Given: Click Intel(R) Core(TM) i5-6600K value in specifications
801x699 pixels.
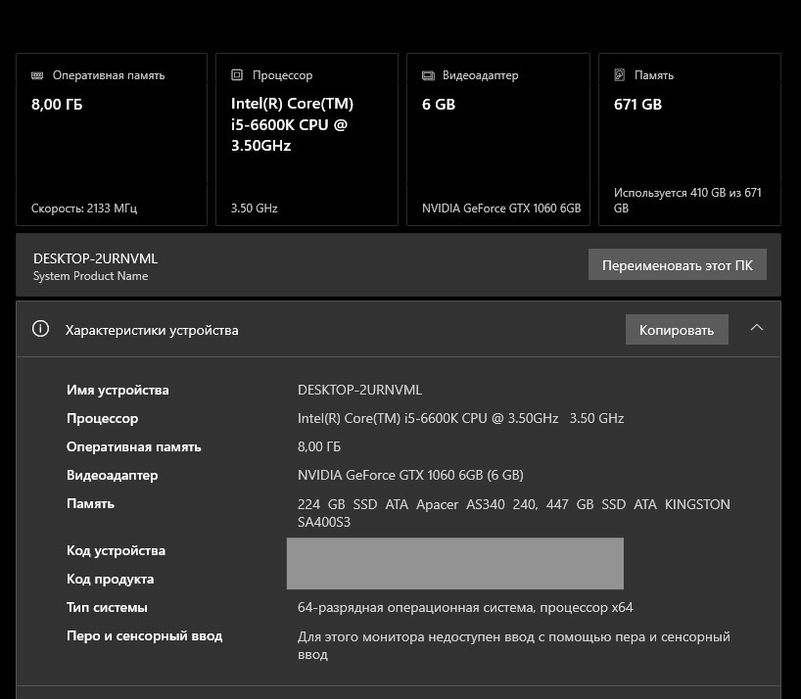Looking at the screenshot, I should pyautogui.click(x=461, y=418).
